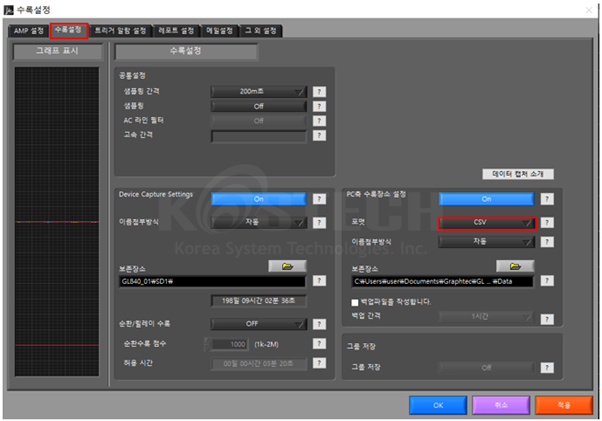
Task: Switch to AMP 설정 tab
Action: [x=28, y=31]
